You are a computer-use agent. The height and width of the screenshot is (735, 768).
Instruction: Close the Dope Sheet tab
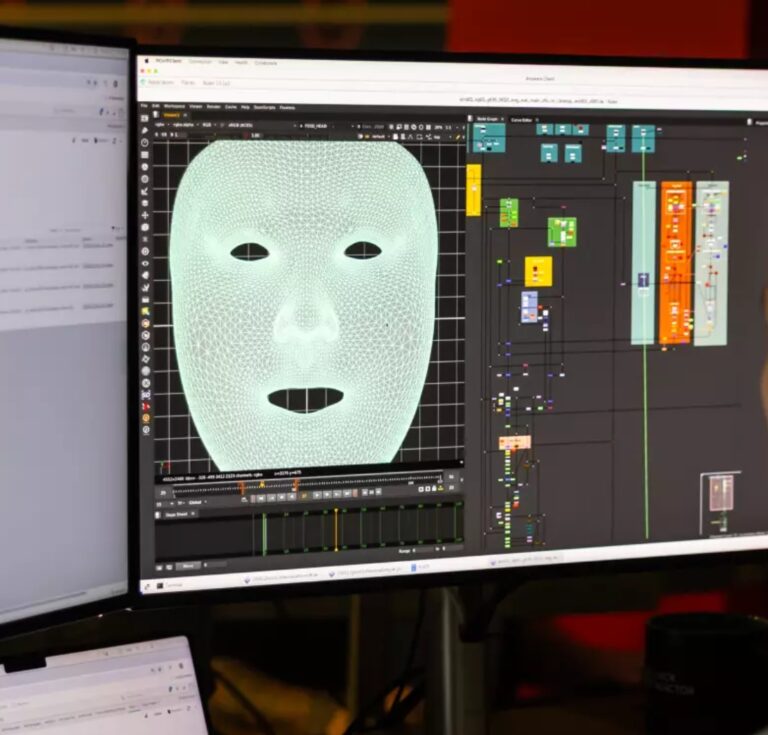point(193,514)
